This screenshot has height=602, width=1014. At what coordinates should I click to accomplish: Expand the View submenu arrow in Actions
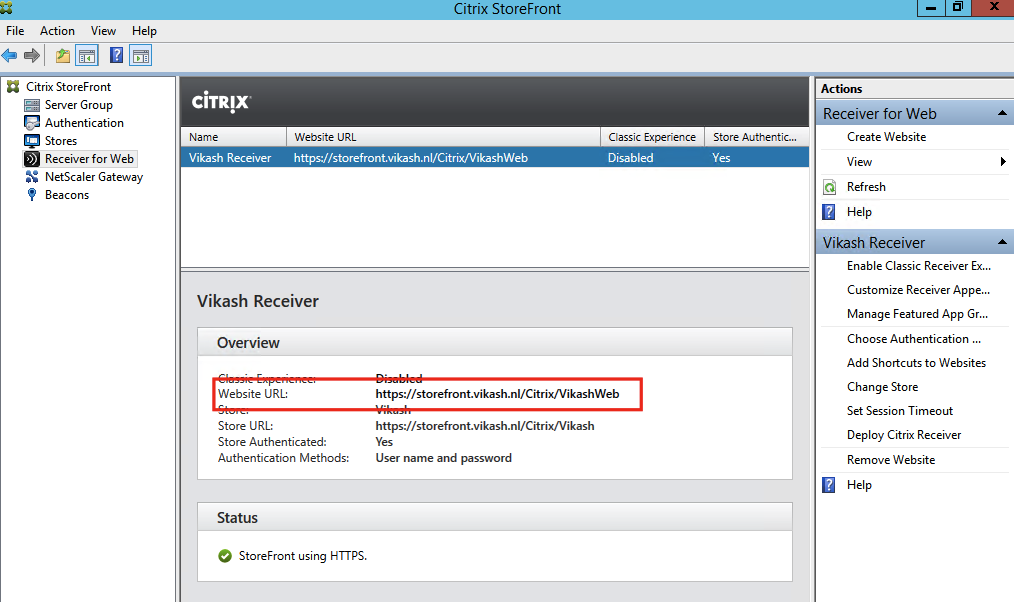(1002, 162)
